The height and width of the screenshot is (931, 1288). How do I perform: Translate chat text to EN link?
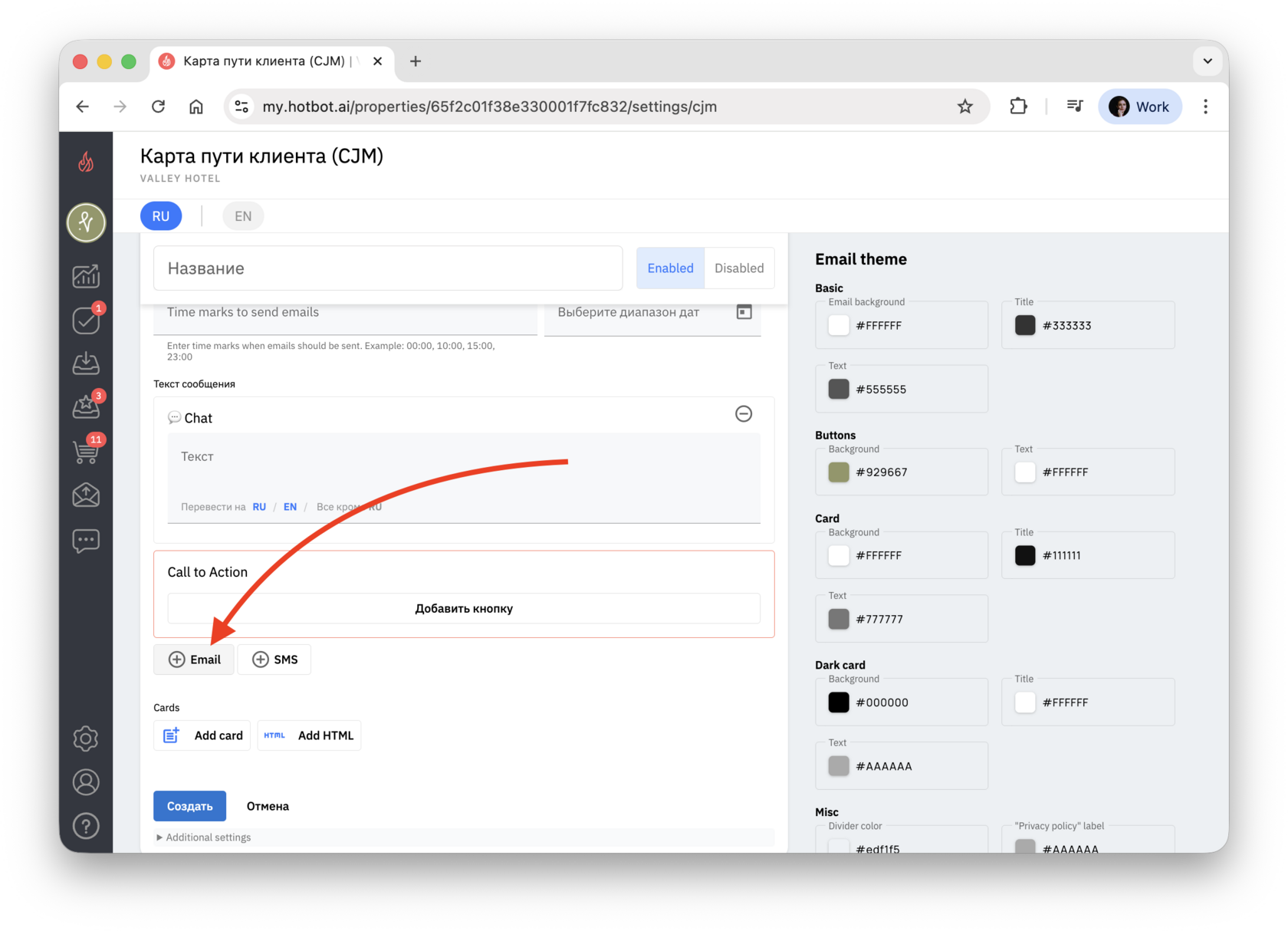pyautogui.click(x=290, y=507)
